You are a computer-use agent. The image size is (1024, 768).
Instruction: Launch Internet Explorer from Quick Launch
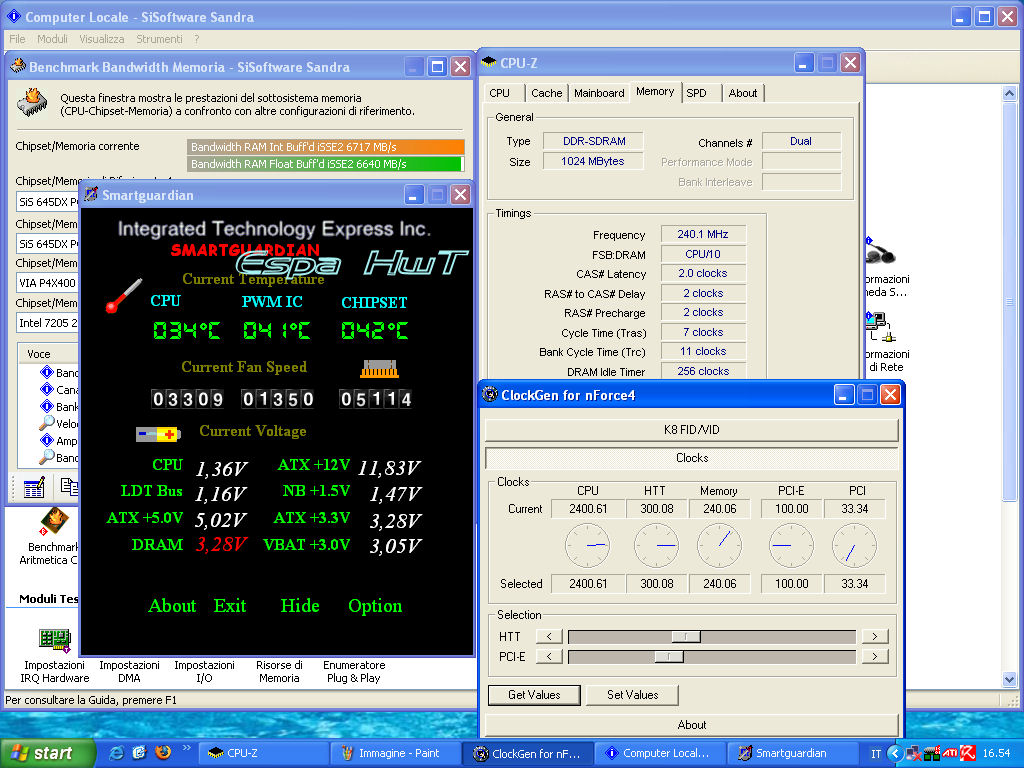pos(116,753)
